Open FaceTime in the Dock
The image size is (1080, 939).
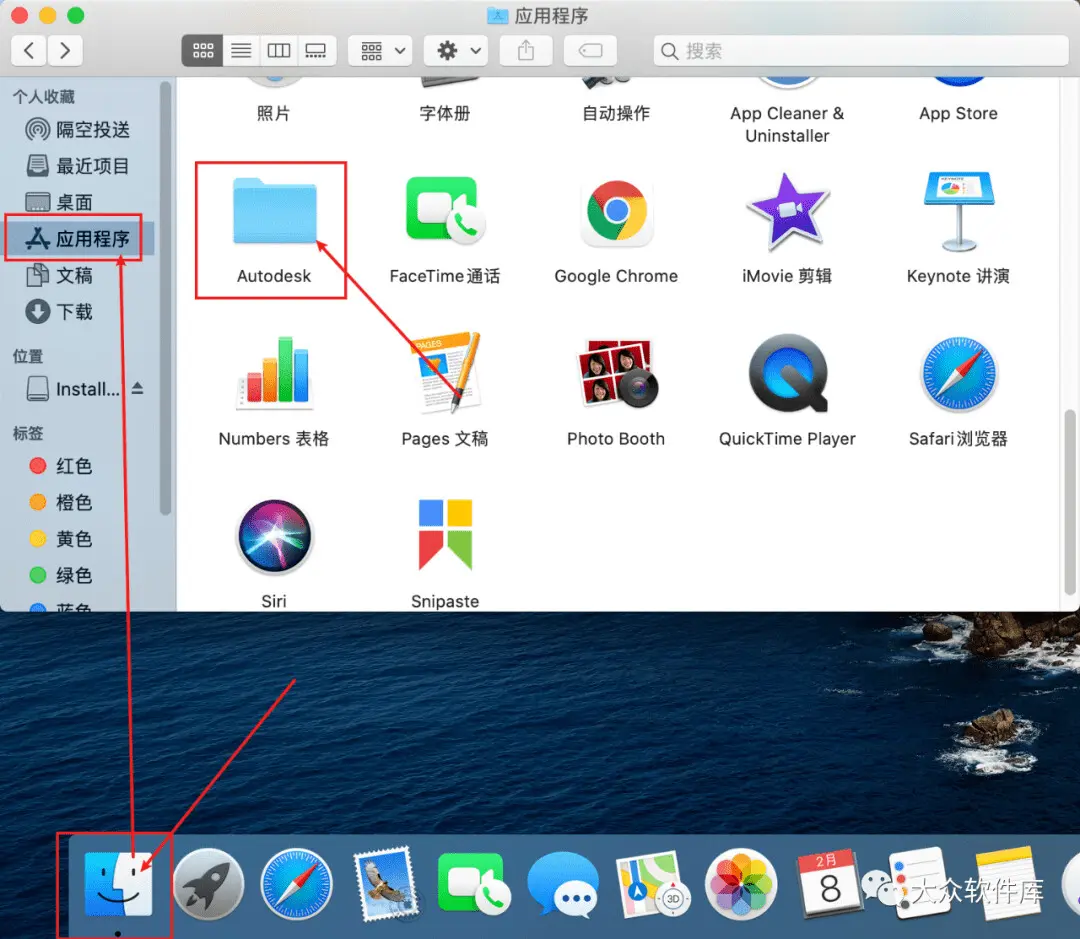pyautogui.click(x=475, y=883)
